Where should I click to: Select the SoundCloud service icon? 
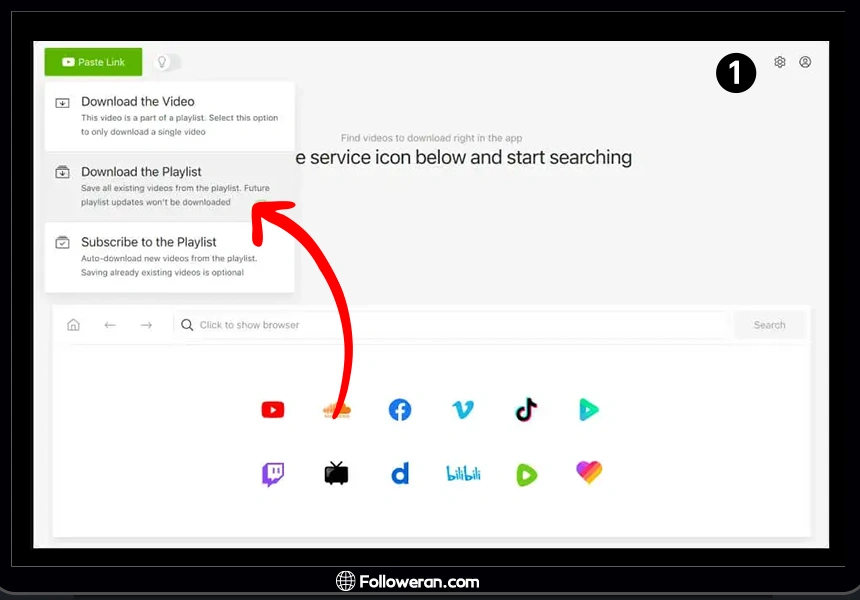click(x=336, y=409)
